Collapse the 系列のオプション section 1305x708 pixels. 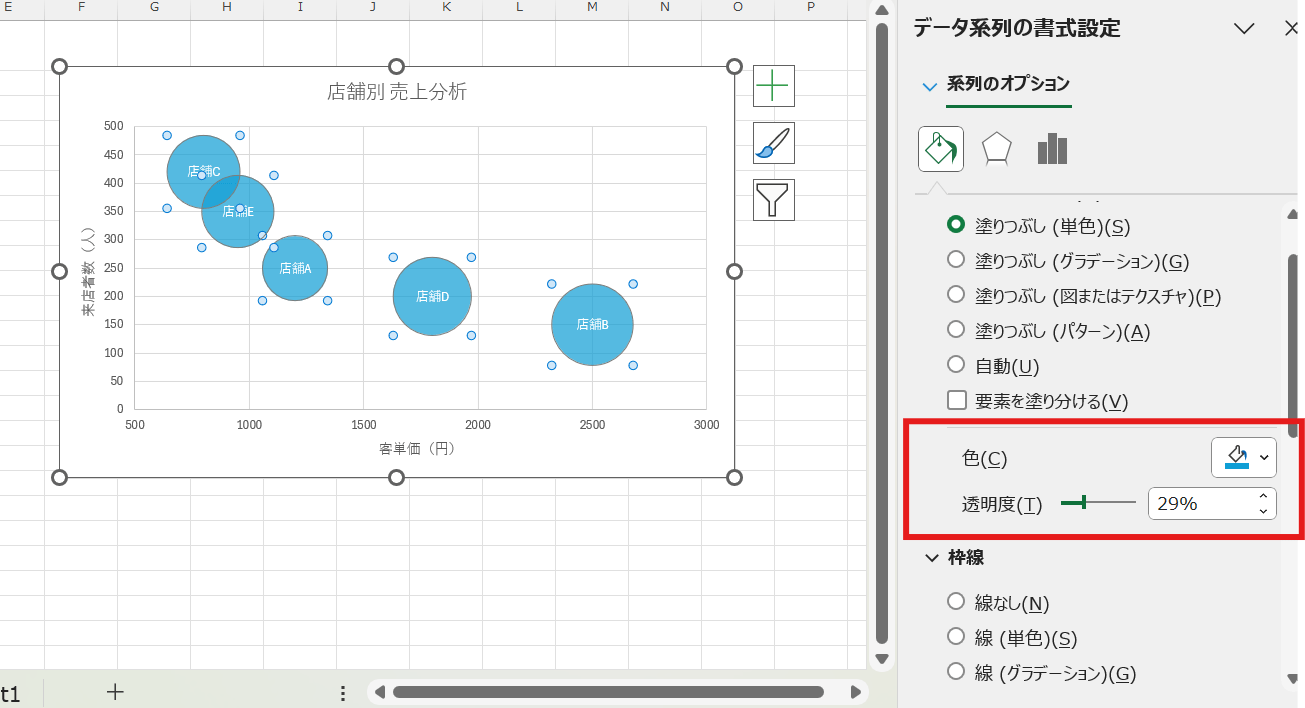[x=929, y=86]
